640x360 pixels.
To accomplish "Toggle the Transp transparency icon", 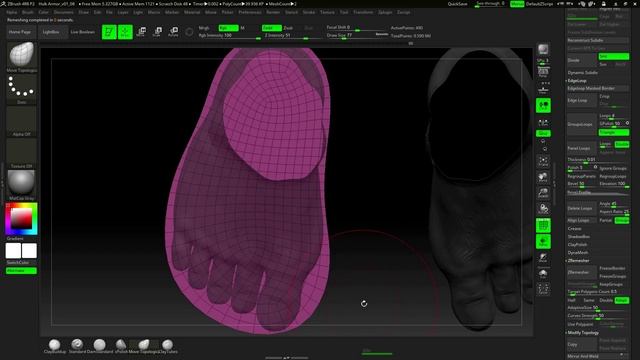I will tap(543, 242).
